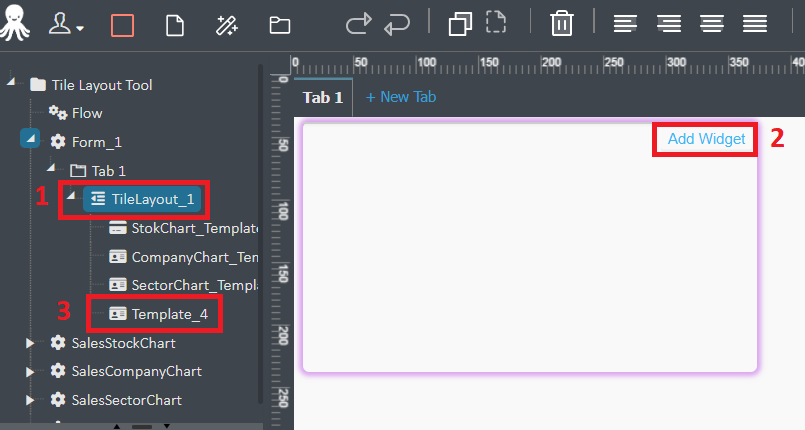Open the user account menu icon

(x=60, y=24)
